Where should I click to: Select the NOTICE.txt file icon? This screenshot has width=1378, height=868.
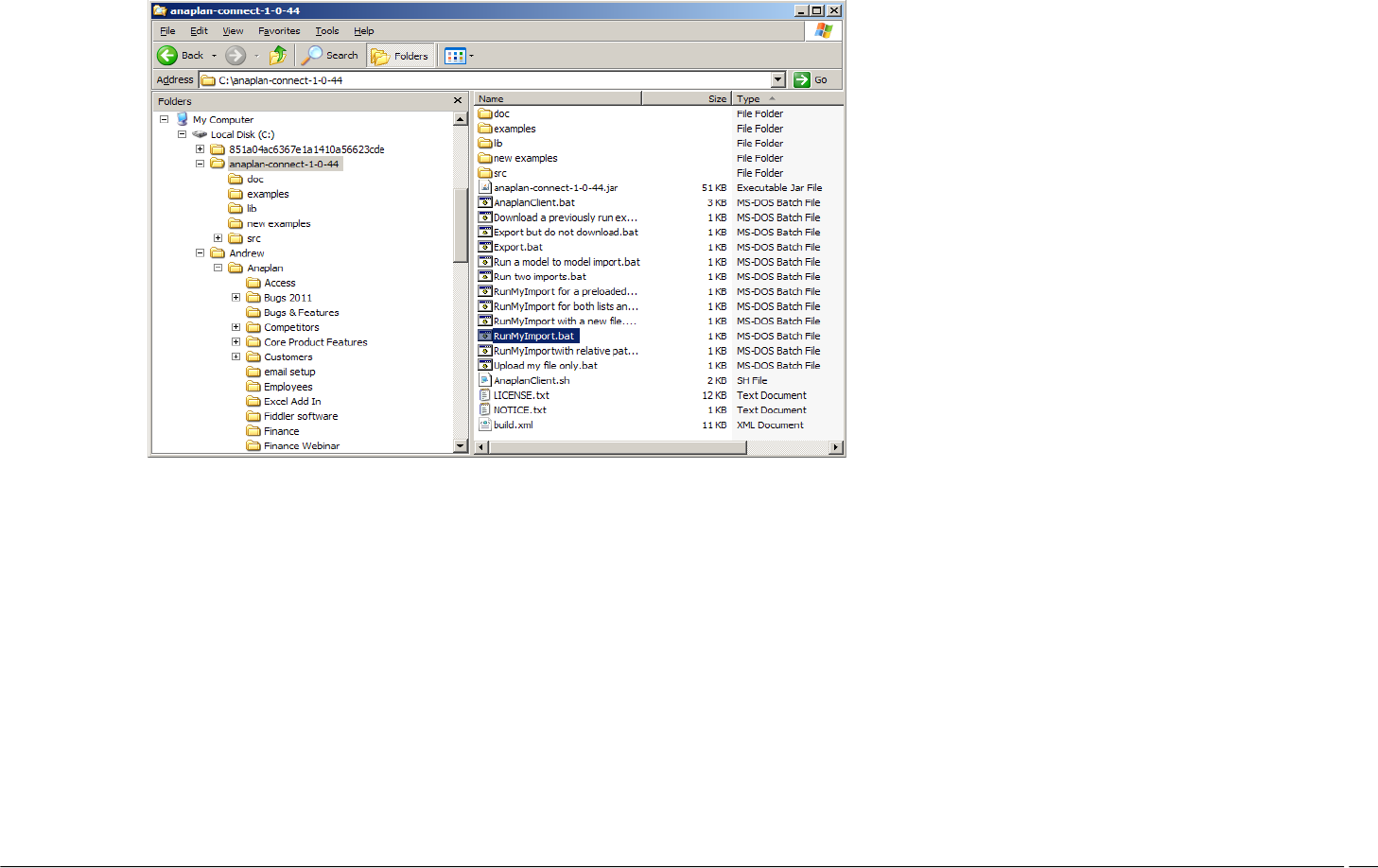485,409
